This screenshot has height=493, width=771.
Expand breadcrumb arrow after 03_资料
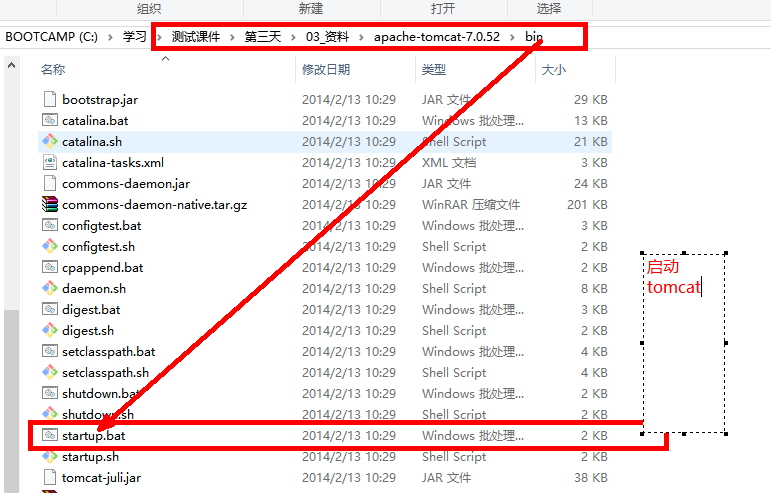(x=361, y=37)
